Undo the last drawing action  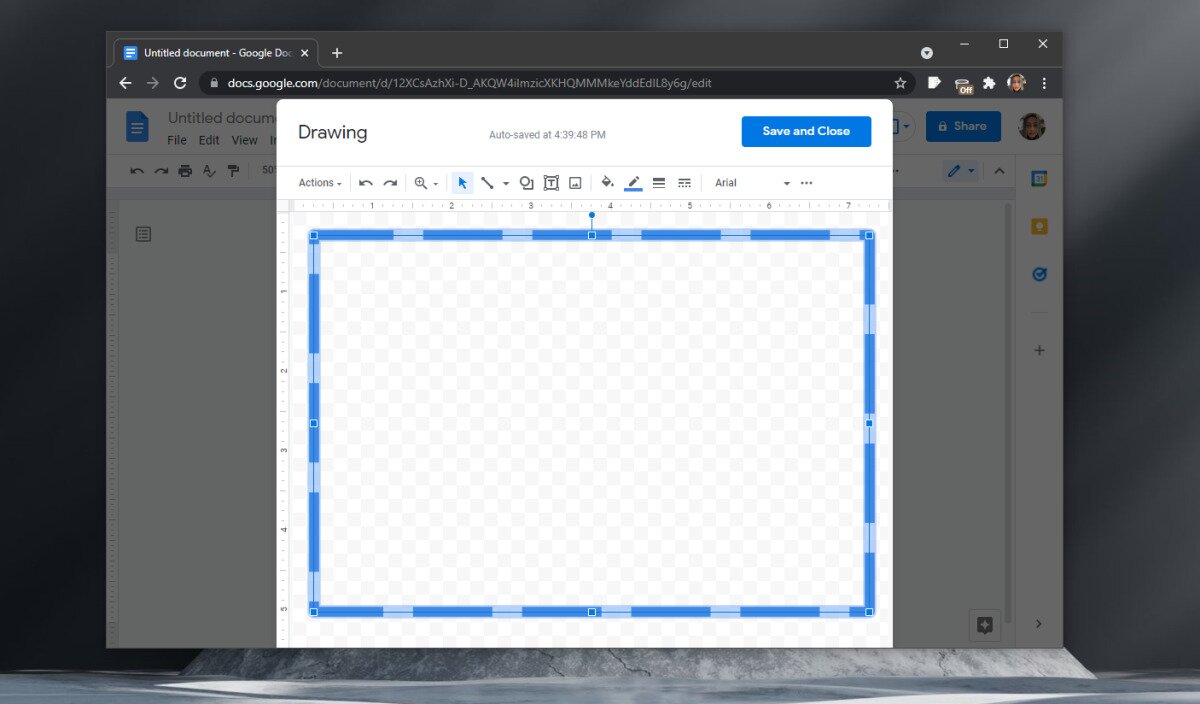(x=366, y=182)
